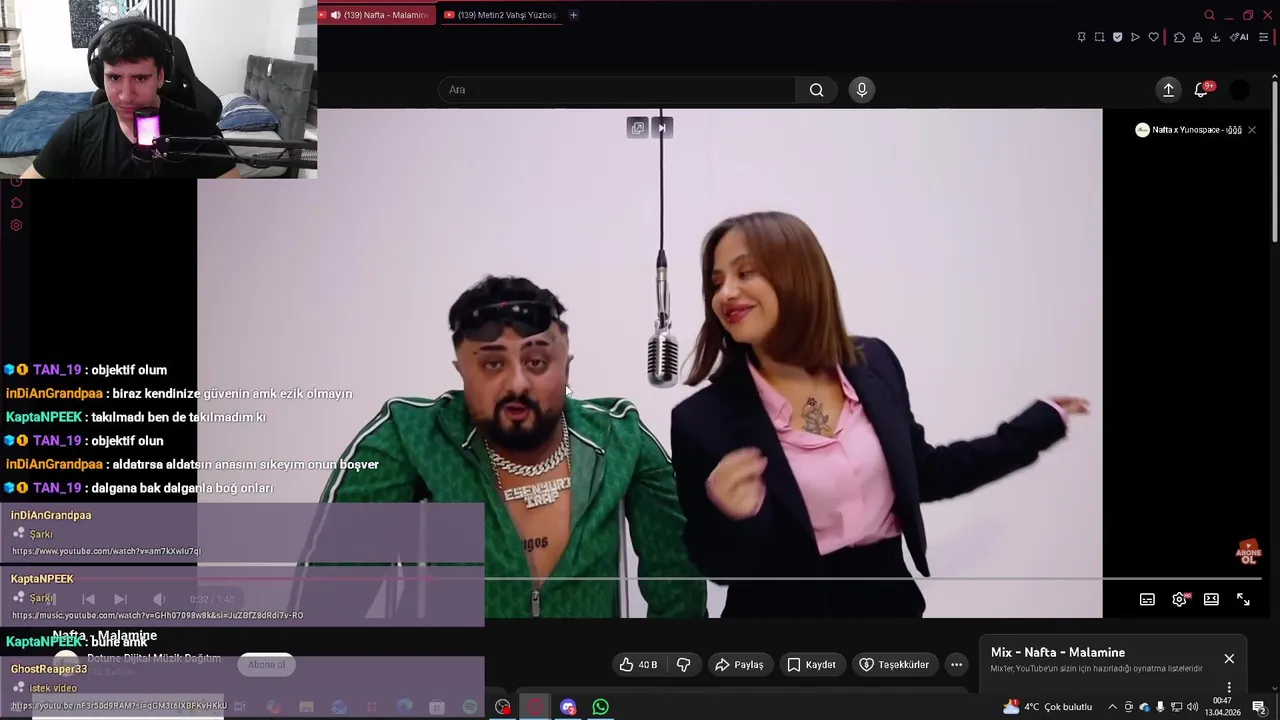Open the ad blocker shield icon

(1117, 37)
